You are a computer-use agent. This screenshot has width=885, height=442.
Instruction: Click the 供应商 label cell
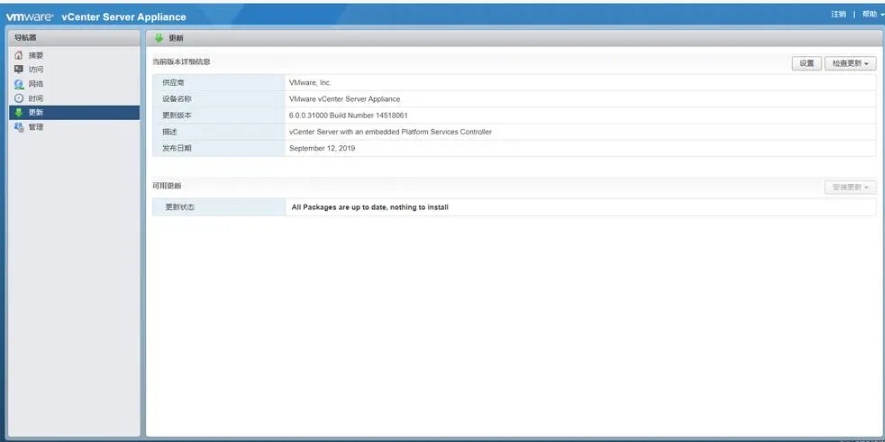click(219, 82)
